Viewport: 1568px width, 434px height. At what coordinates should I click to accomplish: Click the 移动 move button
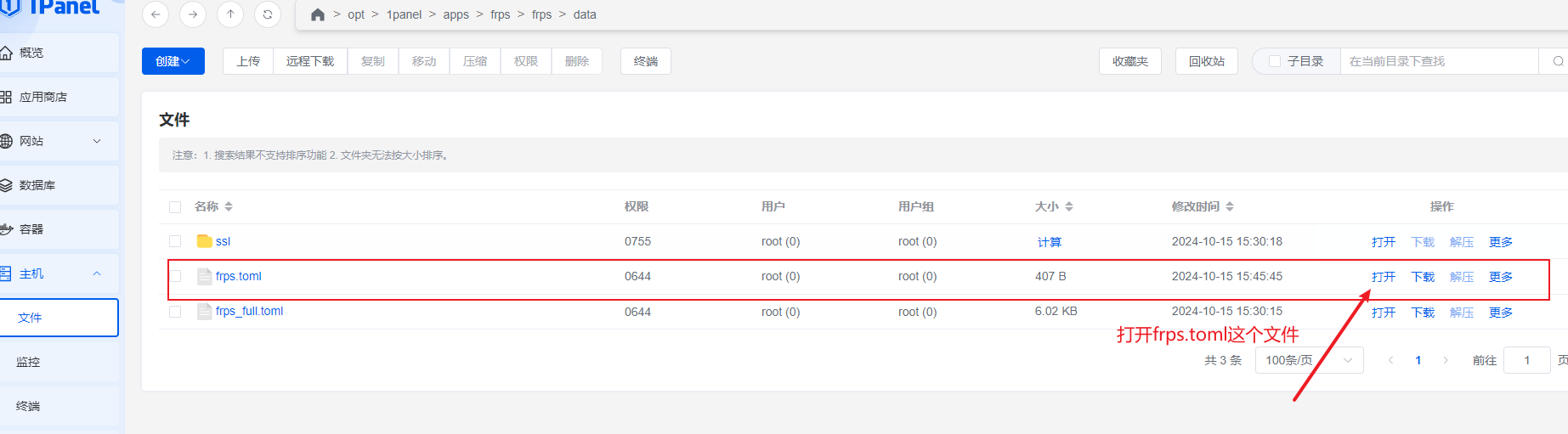[424, 61]
